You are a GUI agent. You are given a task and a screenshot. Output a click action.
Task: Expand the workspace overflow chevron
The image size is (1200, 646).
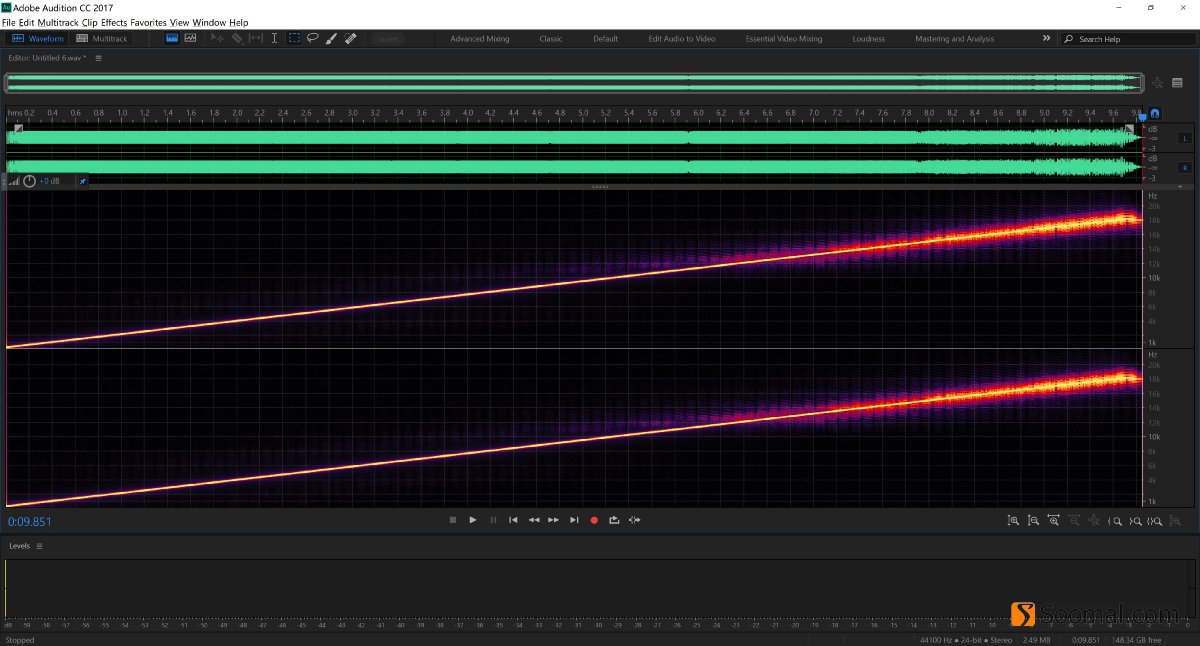pyautogui.click(x=1046, y=38)
